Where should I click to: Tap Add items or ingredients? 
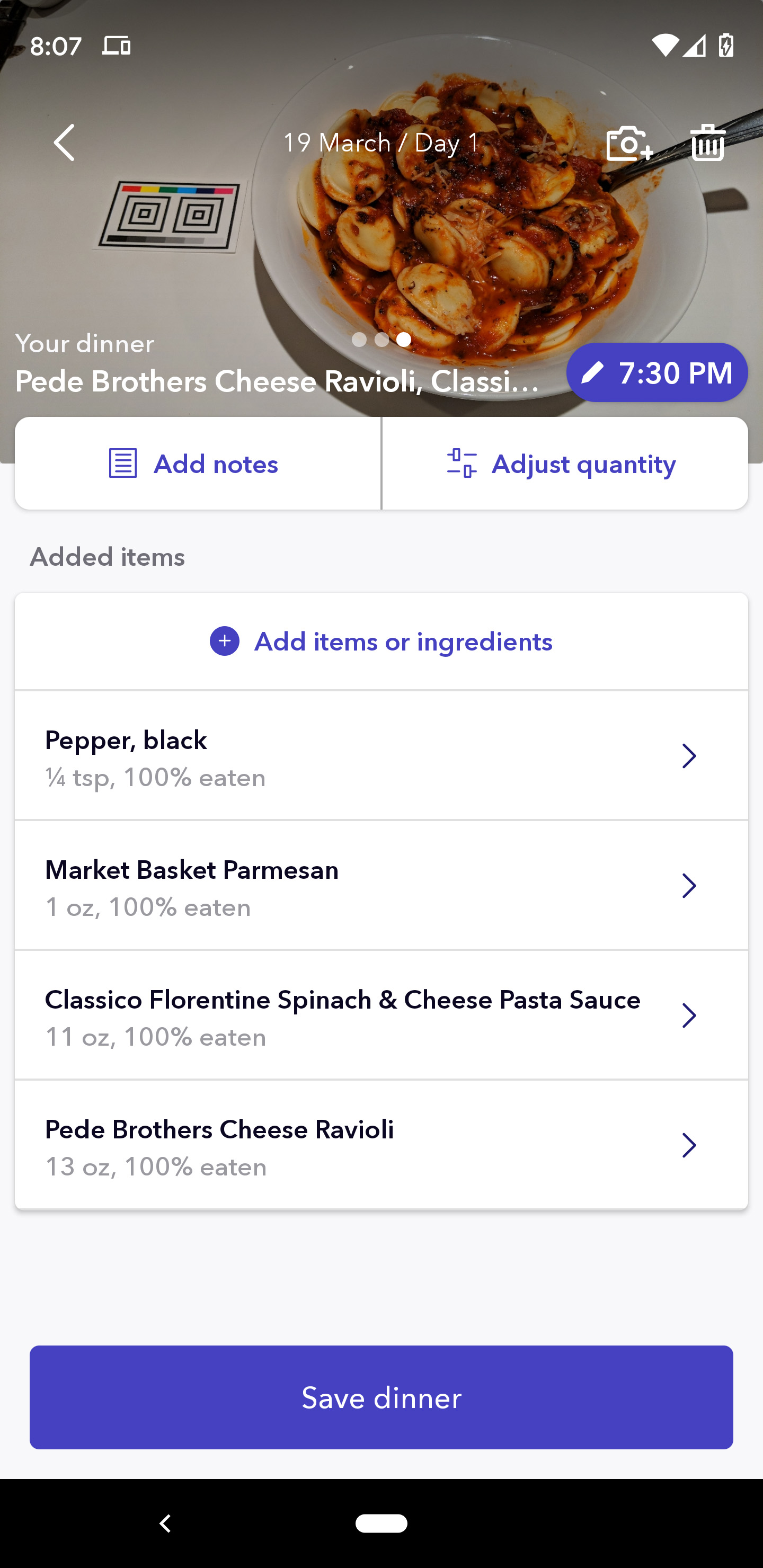pos(403,642)
